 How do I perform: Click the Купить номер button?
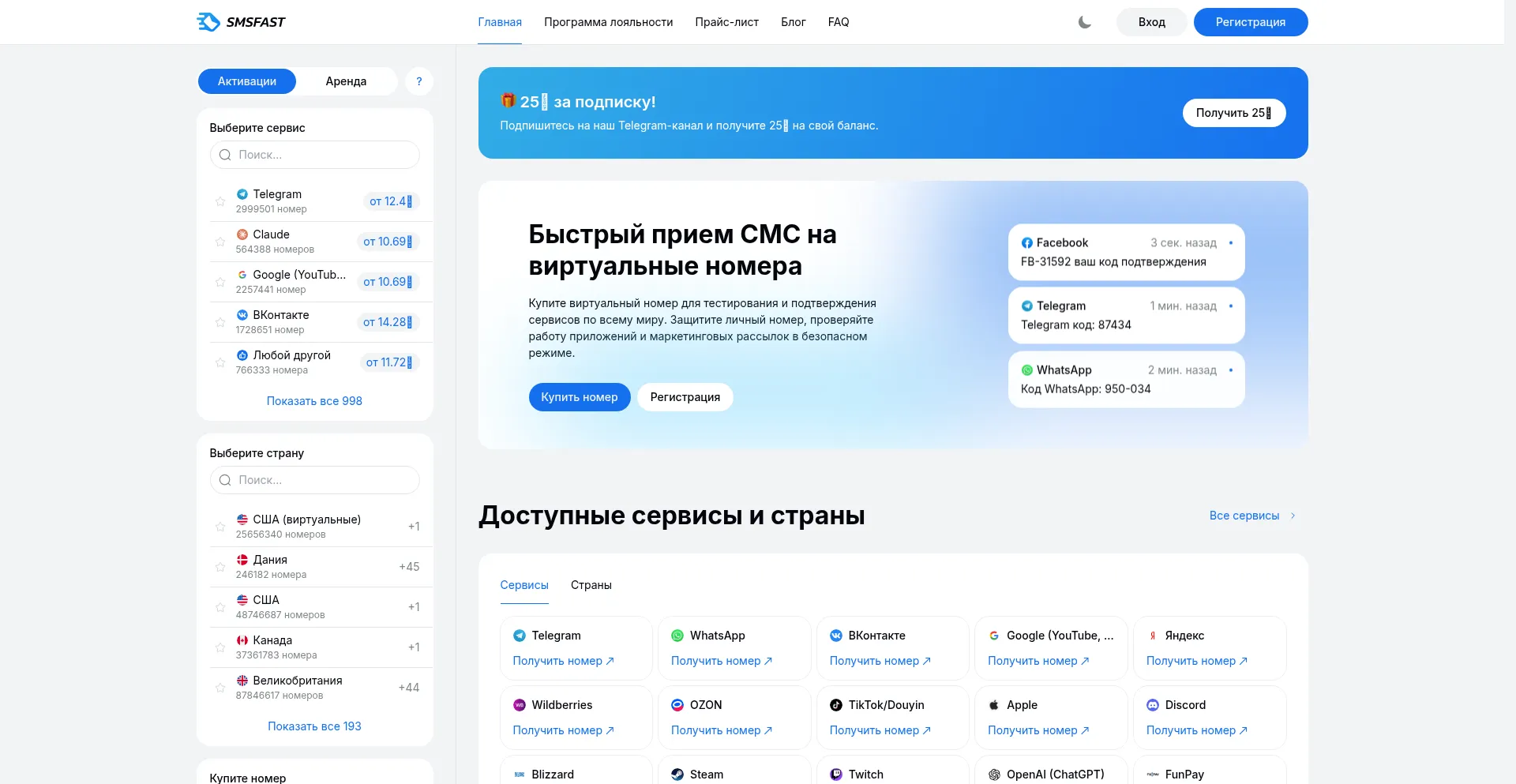click(x=580, y=397)
